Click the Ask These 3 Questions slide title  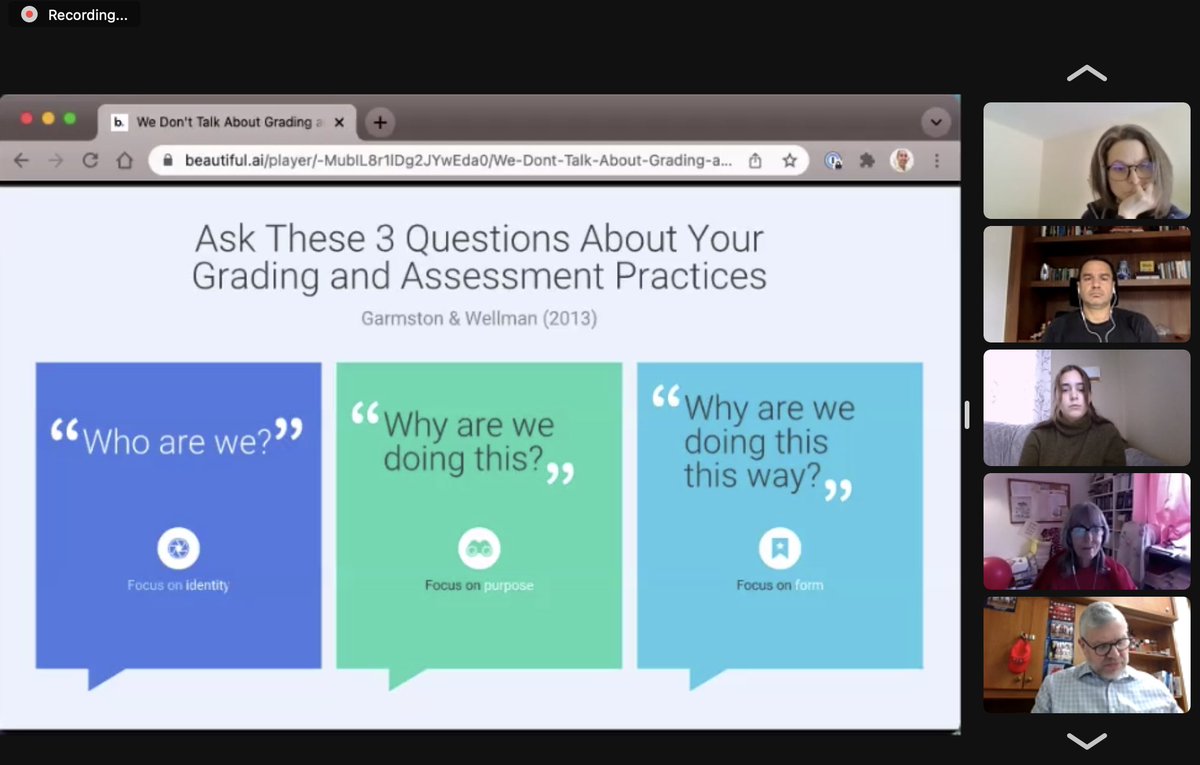coord(479,257)
